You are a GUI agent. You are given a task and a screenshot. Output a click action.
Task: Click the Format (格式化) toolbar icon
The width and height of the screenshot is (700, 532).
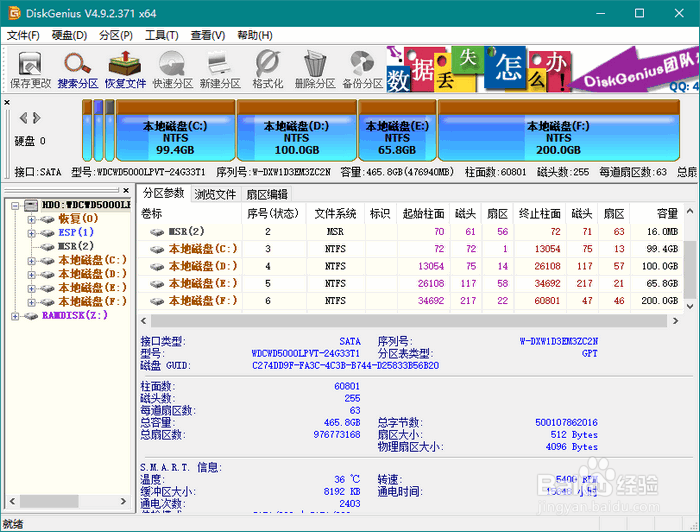(267, 69)
